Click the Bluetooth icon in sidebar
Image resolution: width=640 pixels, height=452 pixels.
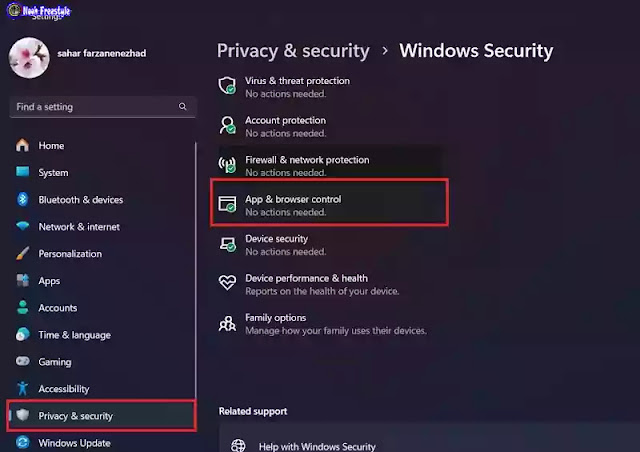[x=22, y=199]
